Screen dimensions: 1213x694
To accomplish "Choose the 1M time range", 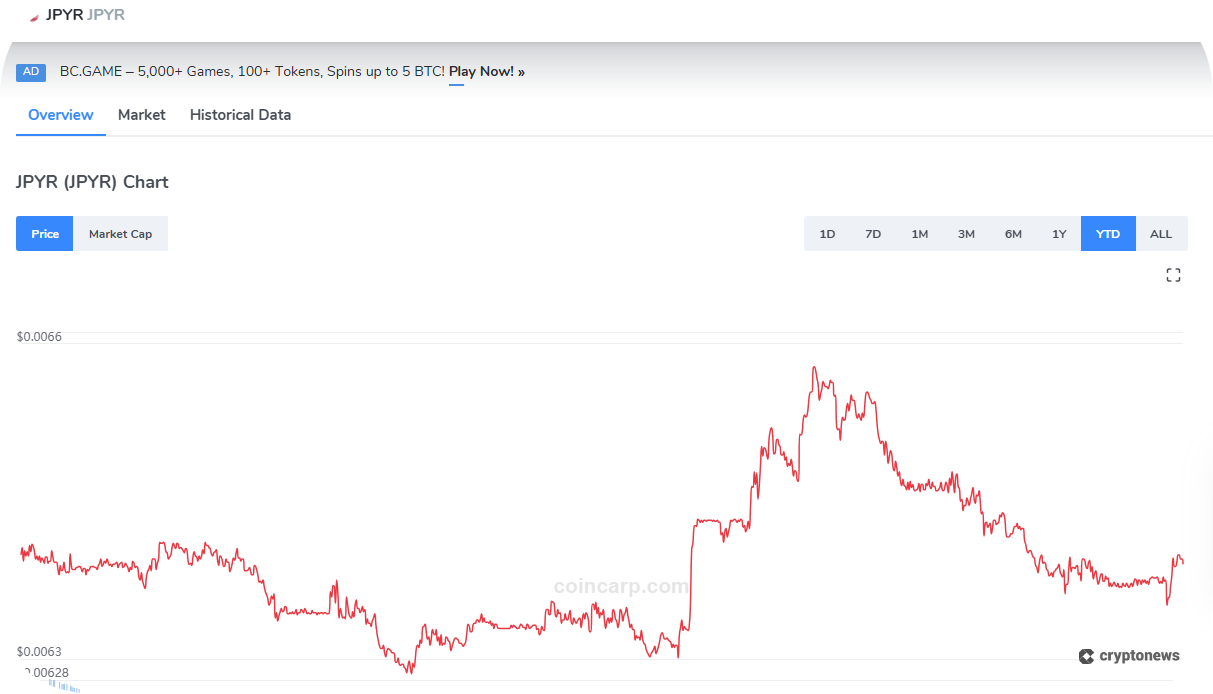I will [920, 234].
